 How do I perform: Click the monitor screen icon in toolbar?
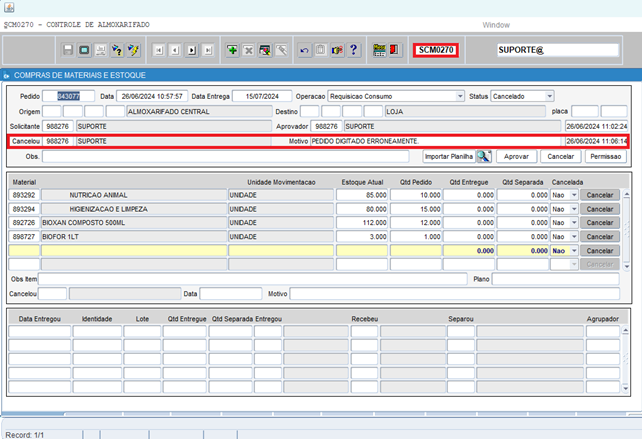(x=84, y=50)
